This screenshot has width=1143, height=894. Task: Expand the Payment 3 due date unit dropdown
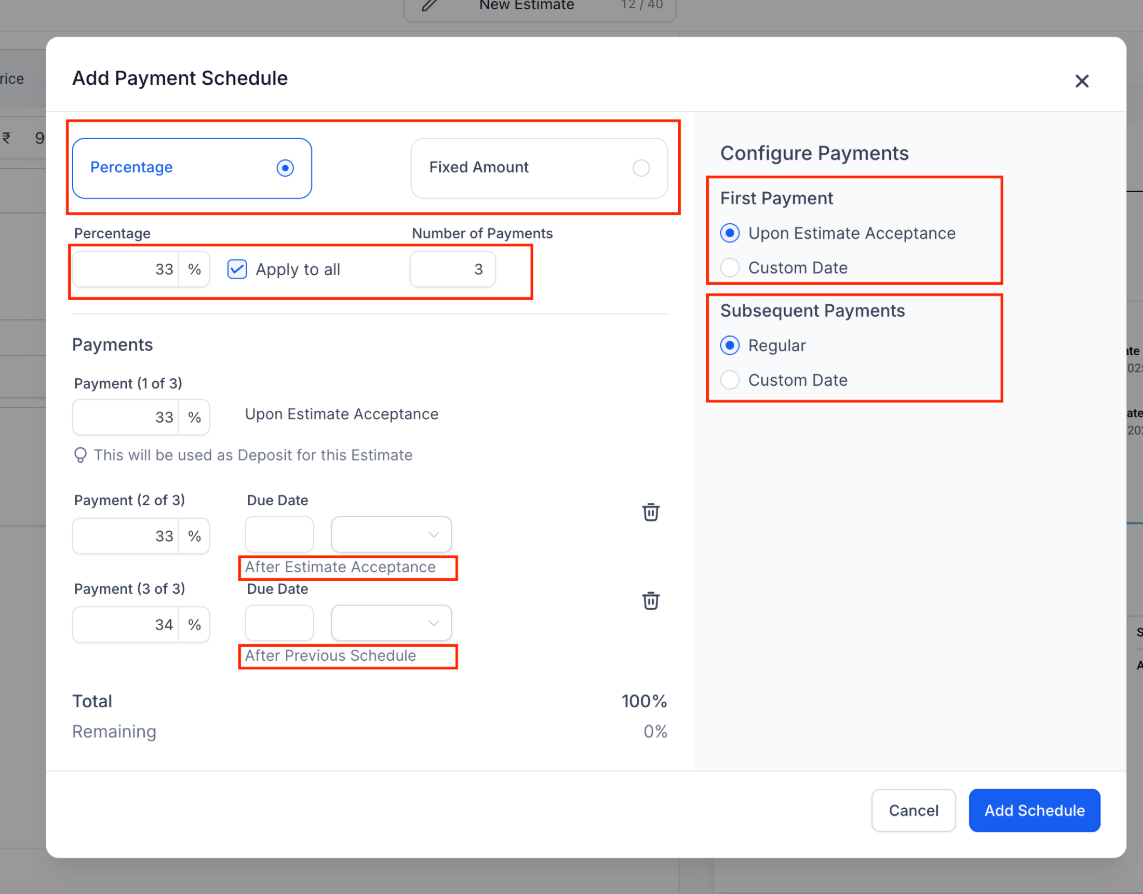tap(391, 623)
